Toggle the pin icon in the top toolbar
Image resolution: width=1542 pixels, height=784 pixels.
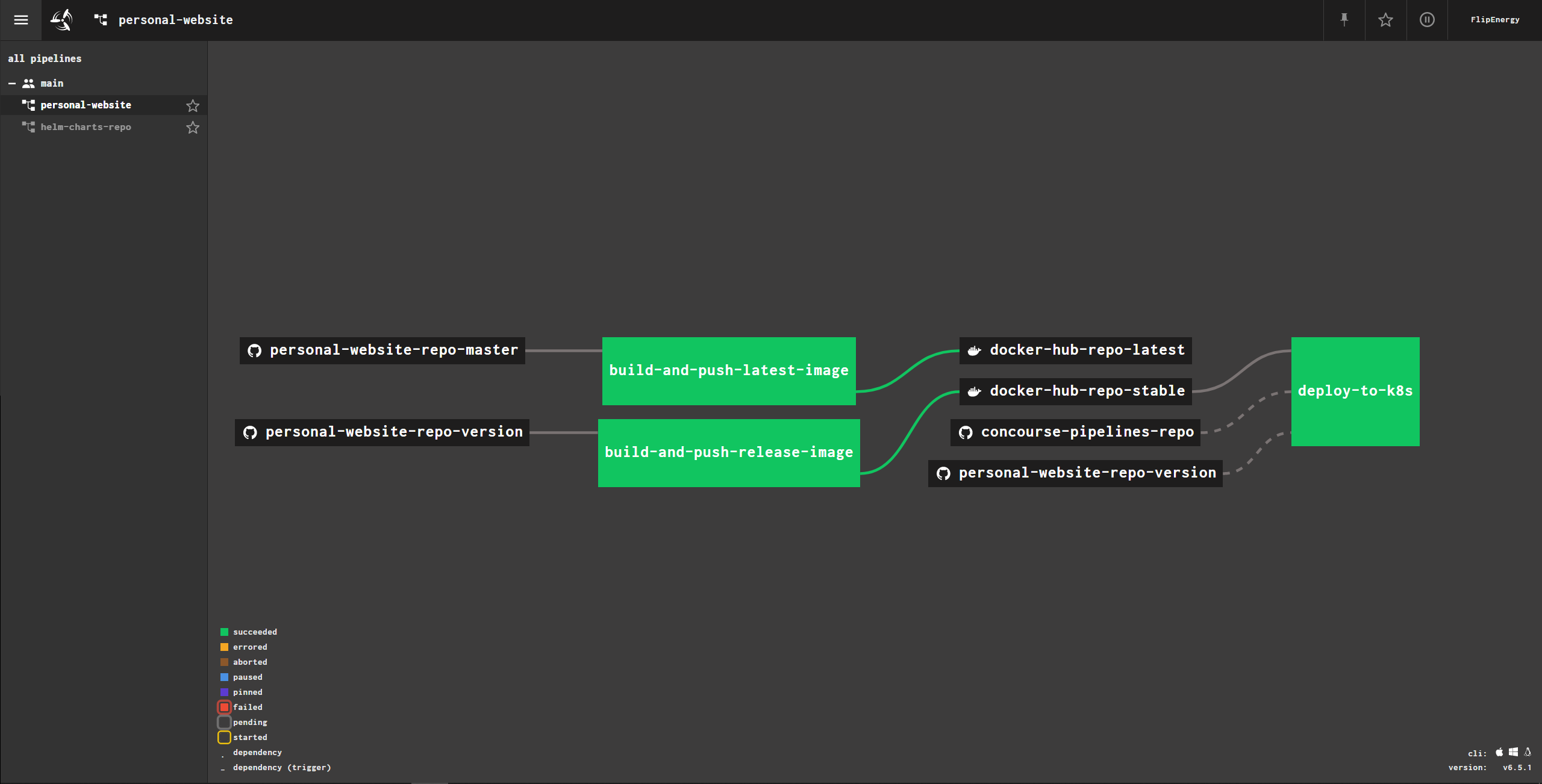[1345, 19]
